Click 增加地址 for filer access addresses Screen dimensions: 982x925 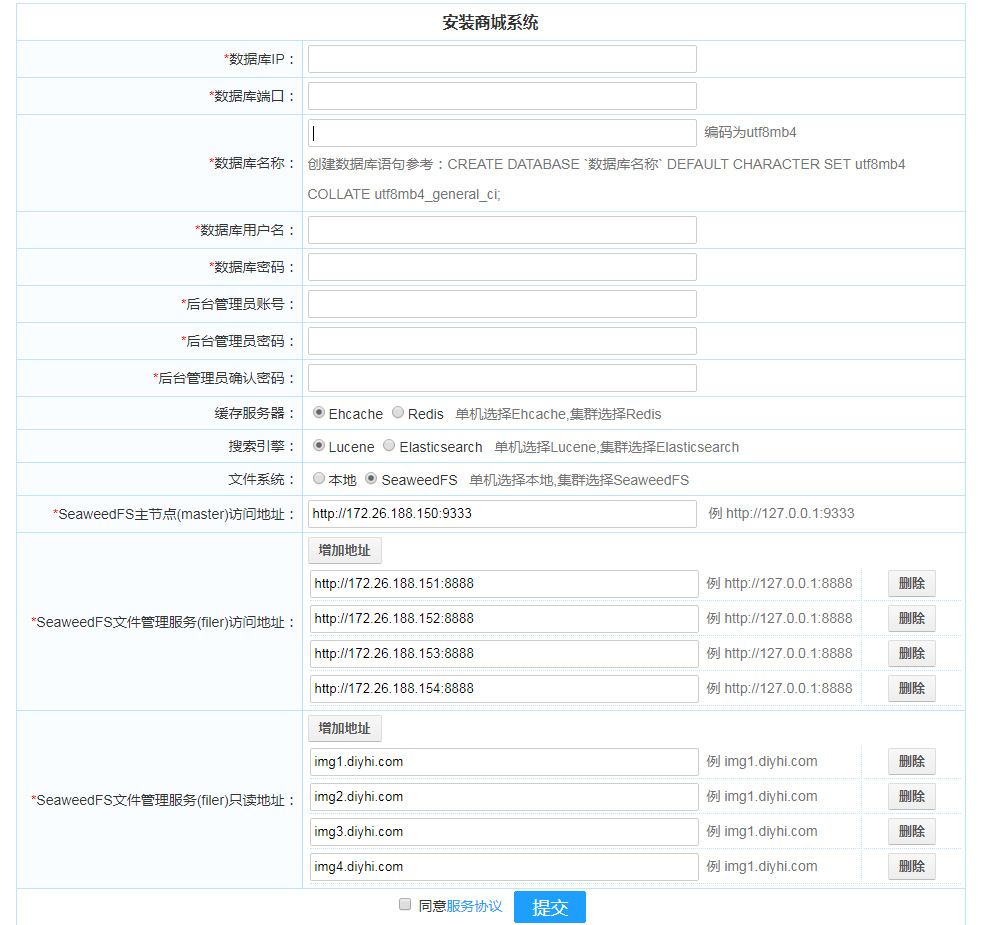pos(344,550)
